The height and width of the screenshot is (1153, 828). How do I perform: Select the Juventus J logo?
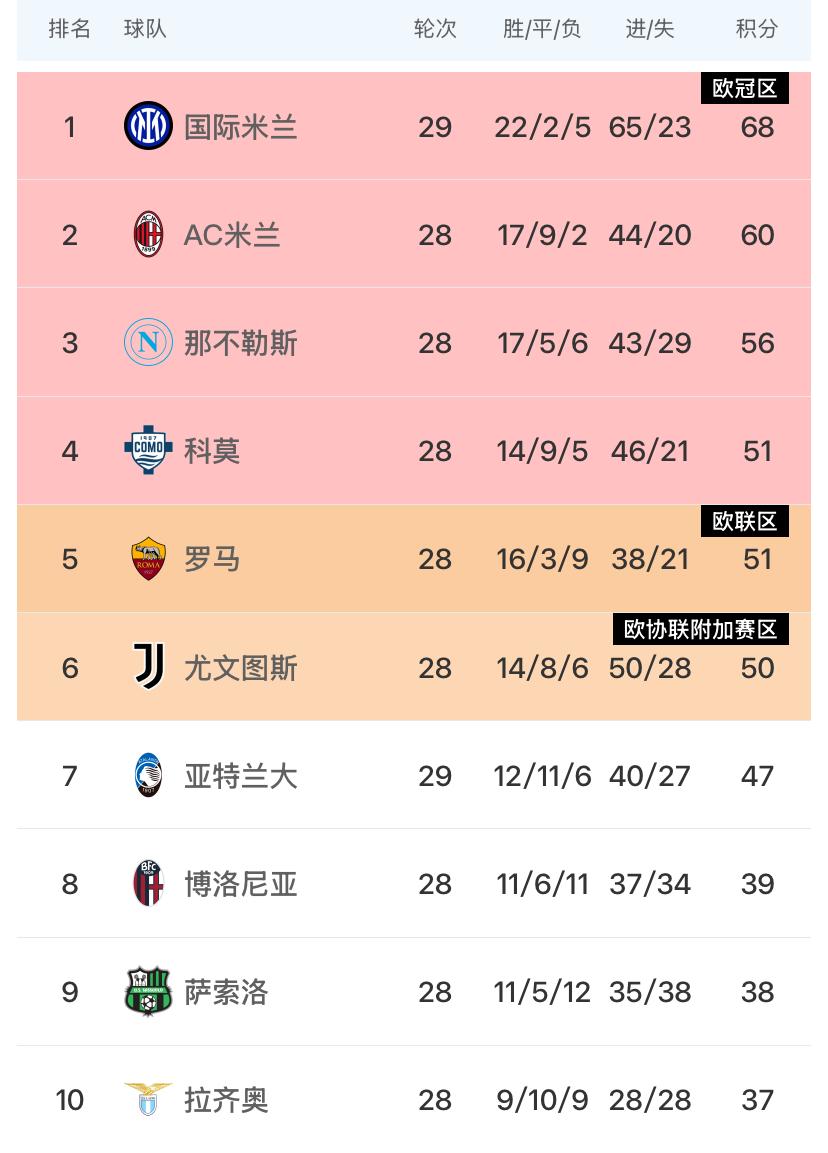click(148, 666)
